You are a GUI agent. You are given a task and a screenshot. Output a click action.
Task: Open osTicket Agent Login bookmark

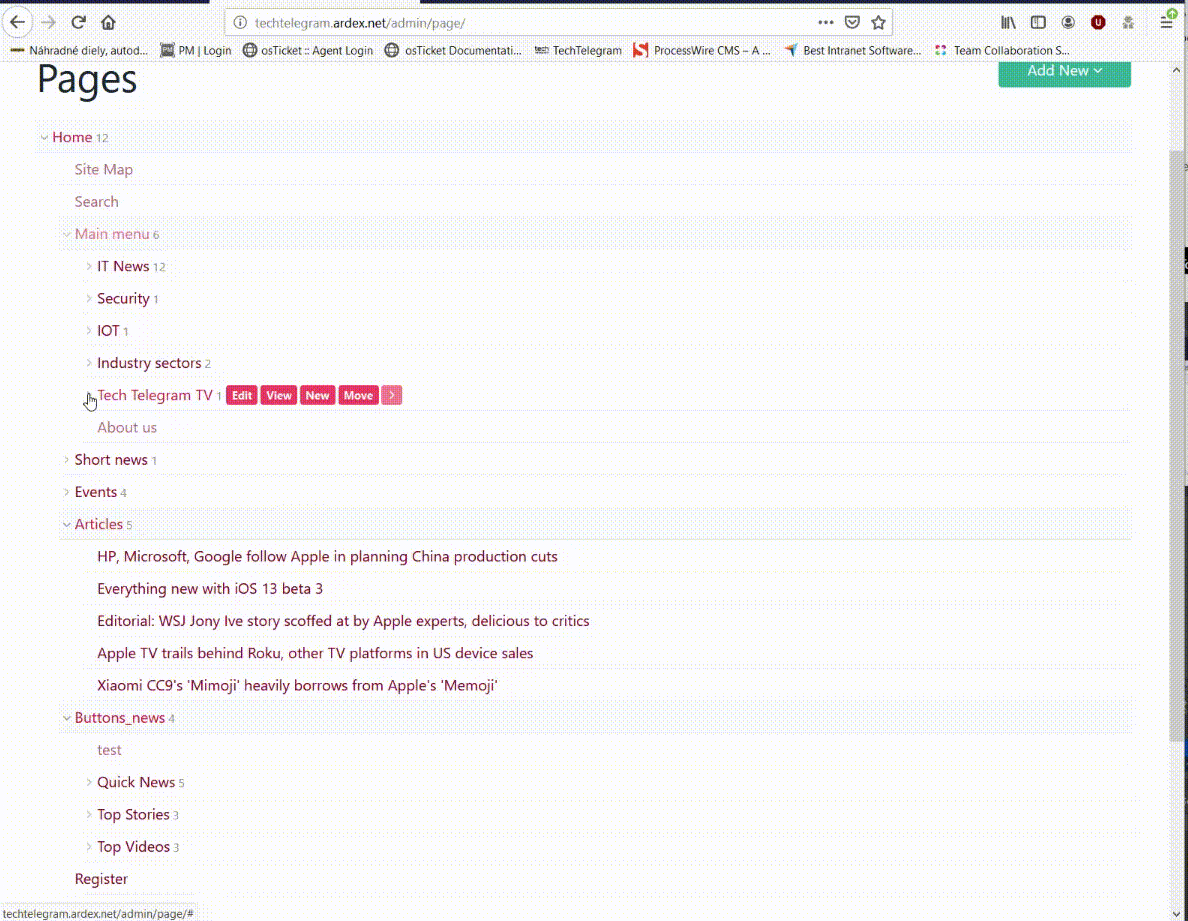pyautogui.click(x=308, y=50)
